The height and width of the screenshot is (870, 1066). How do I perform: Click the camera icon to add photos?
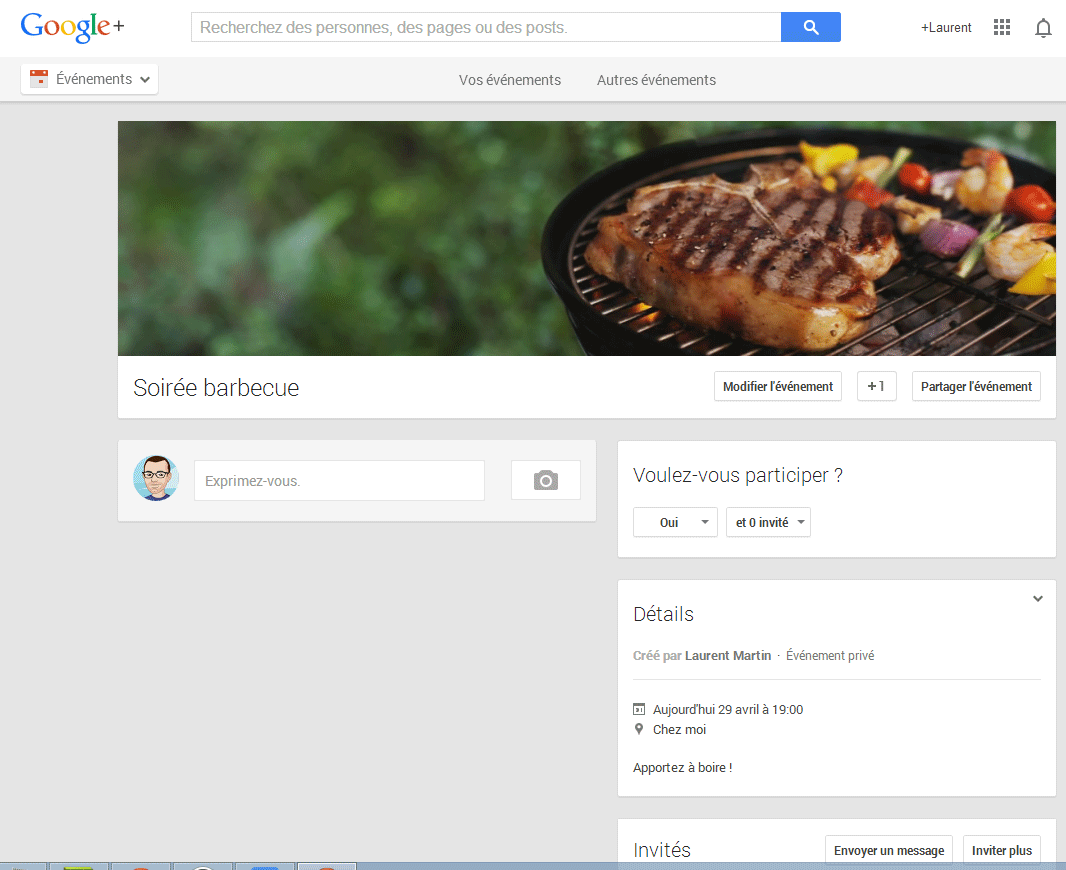tap(545, 481)
